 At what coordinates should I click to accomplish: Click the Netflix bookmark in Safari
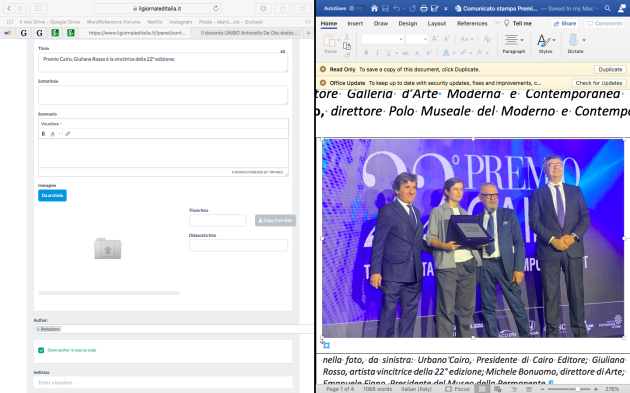click(x=155, y=22)
